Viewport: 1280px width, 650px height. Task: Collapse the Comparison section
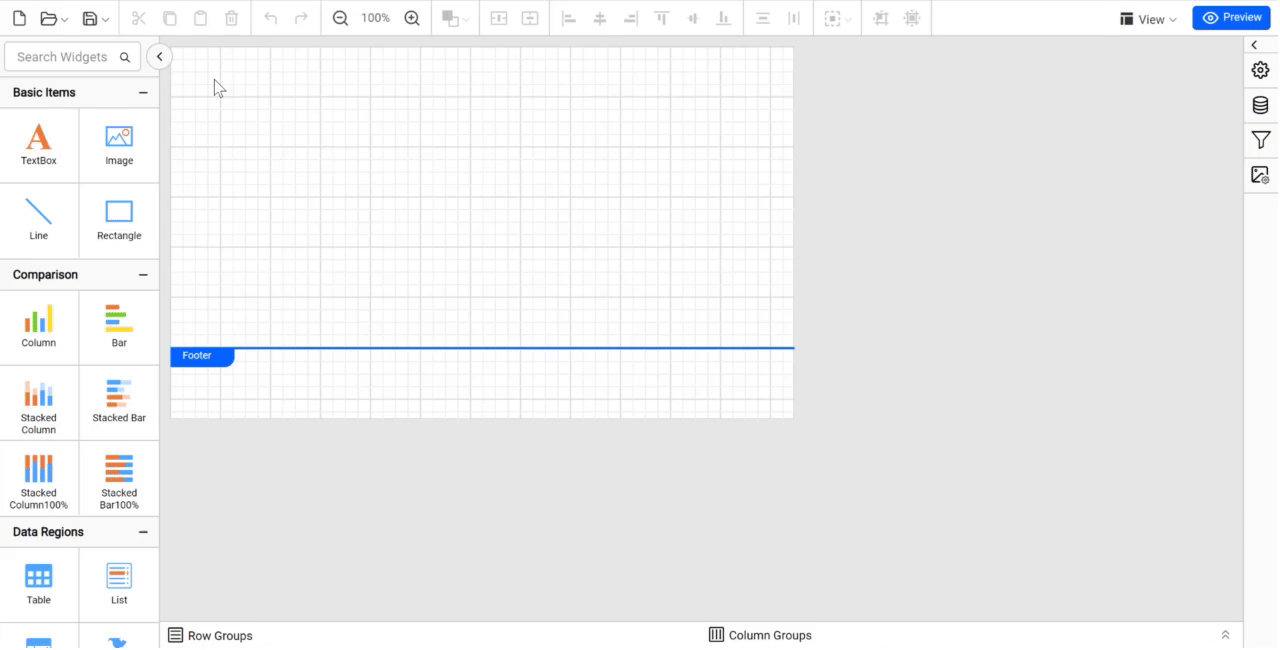[x=143, y=274]
